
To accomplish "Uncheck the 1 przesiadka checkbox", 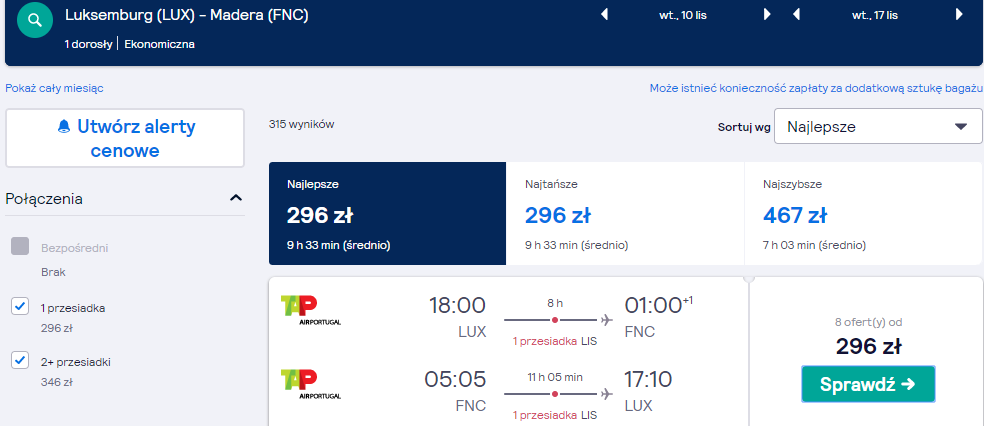I will 20,307.
